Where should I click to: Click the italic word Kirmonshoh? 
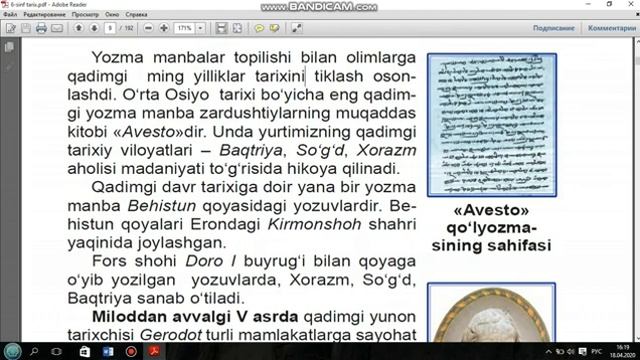pyautogui.click(x=314, y=224)
